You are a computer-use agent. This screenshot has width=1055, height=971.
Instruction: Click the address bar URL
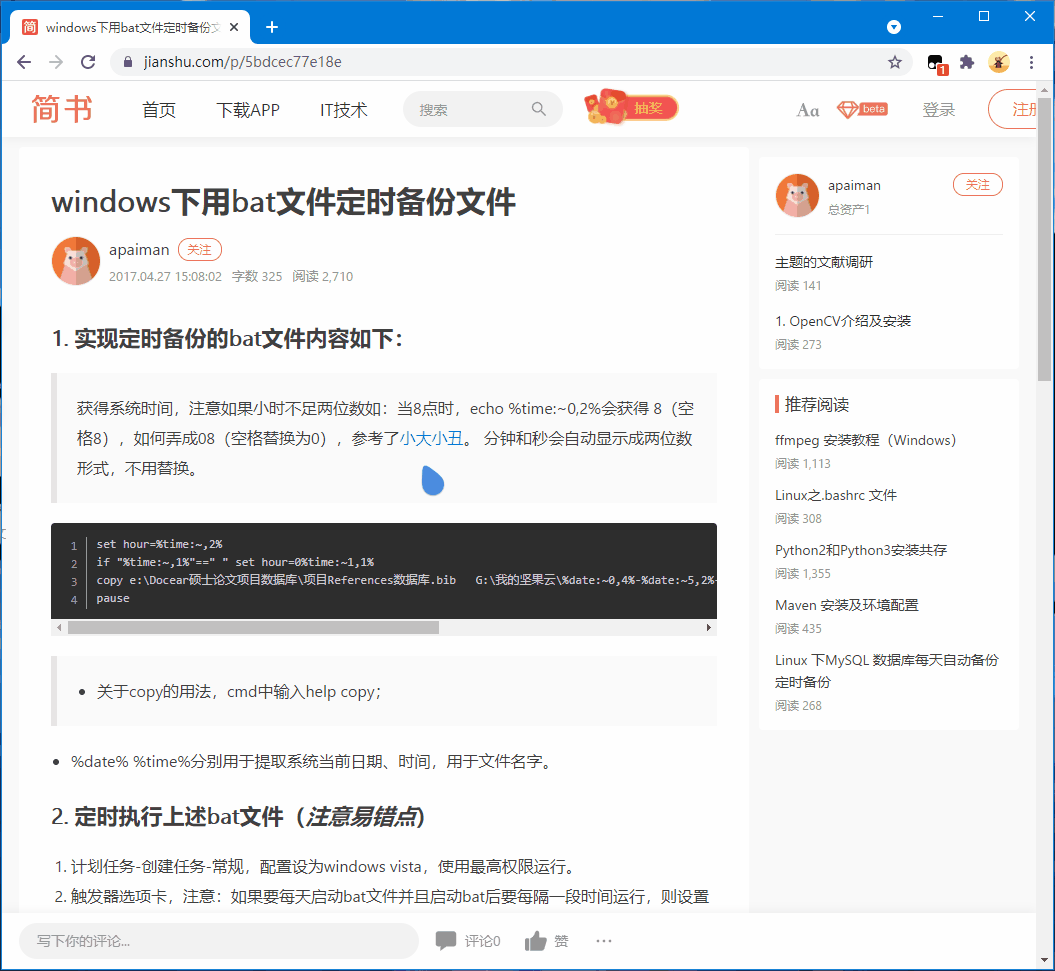tap(242, 62)
